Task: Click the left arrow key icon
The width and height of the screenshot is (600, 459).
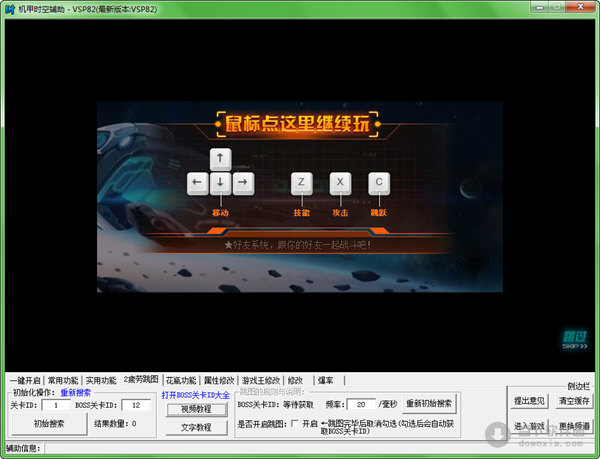Action: [197, 183]
